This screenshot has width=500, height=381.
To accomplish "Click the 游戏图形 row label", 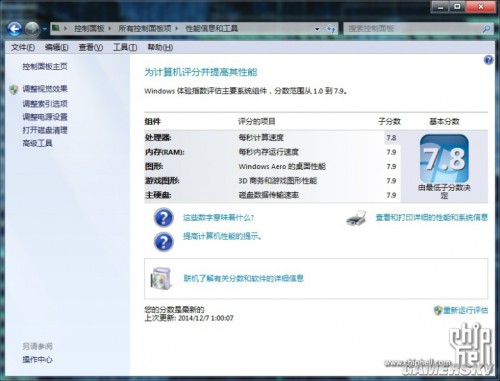I will click(162, 181).
